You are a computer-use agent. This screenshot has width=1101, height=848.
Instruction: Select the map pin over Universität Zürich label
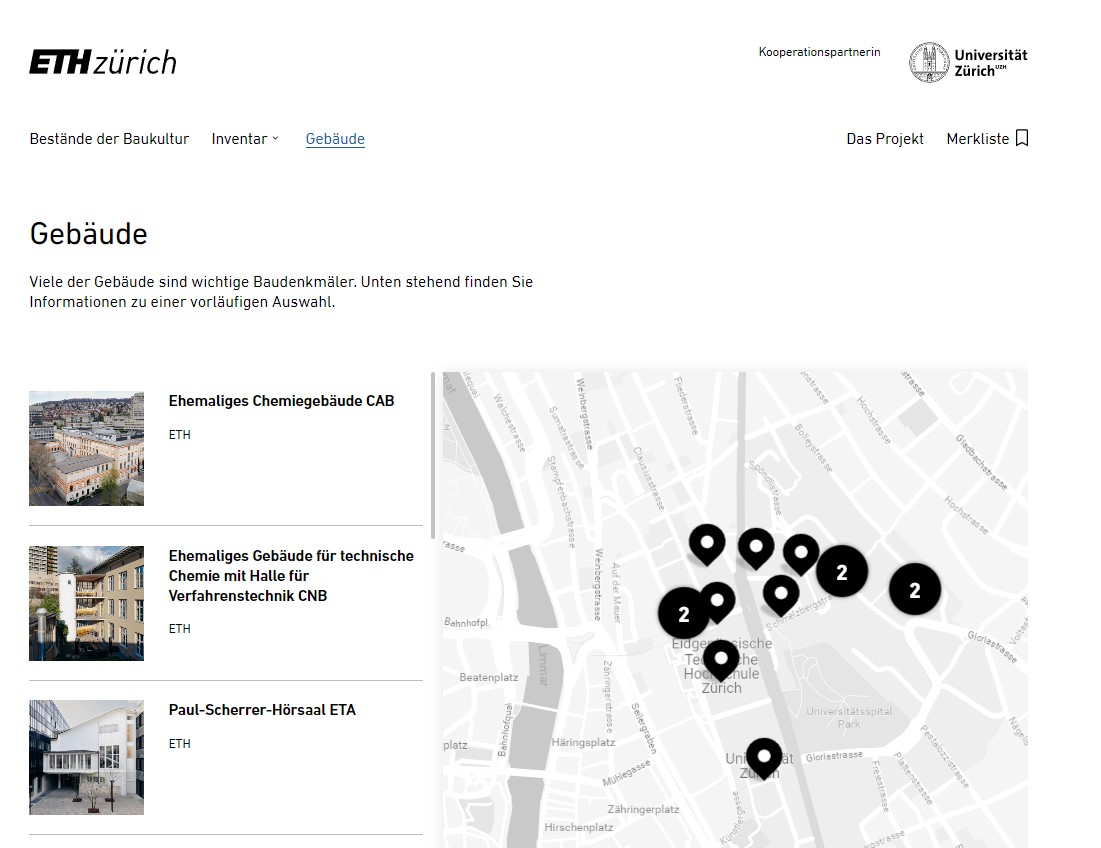point(764,756)
